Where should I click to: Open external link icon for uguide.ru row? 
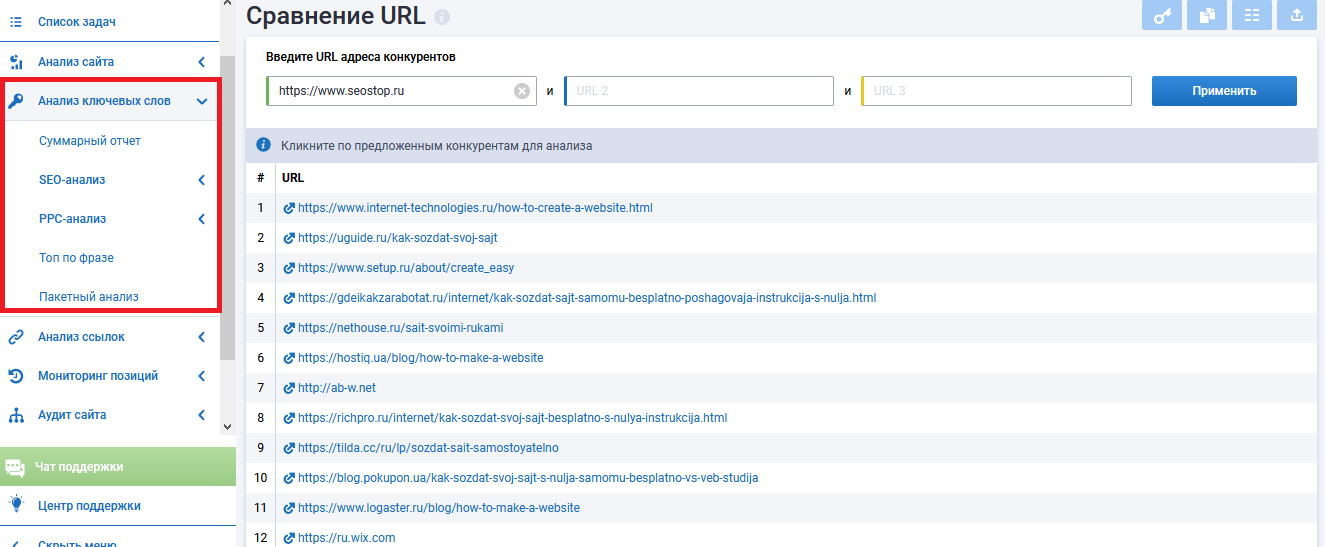[x=290, y=238]
